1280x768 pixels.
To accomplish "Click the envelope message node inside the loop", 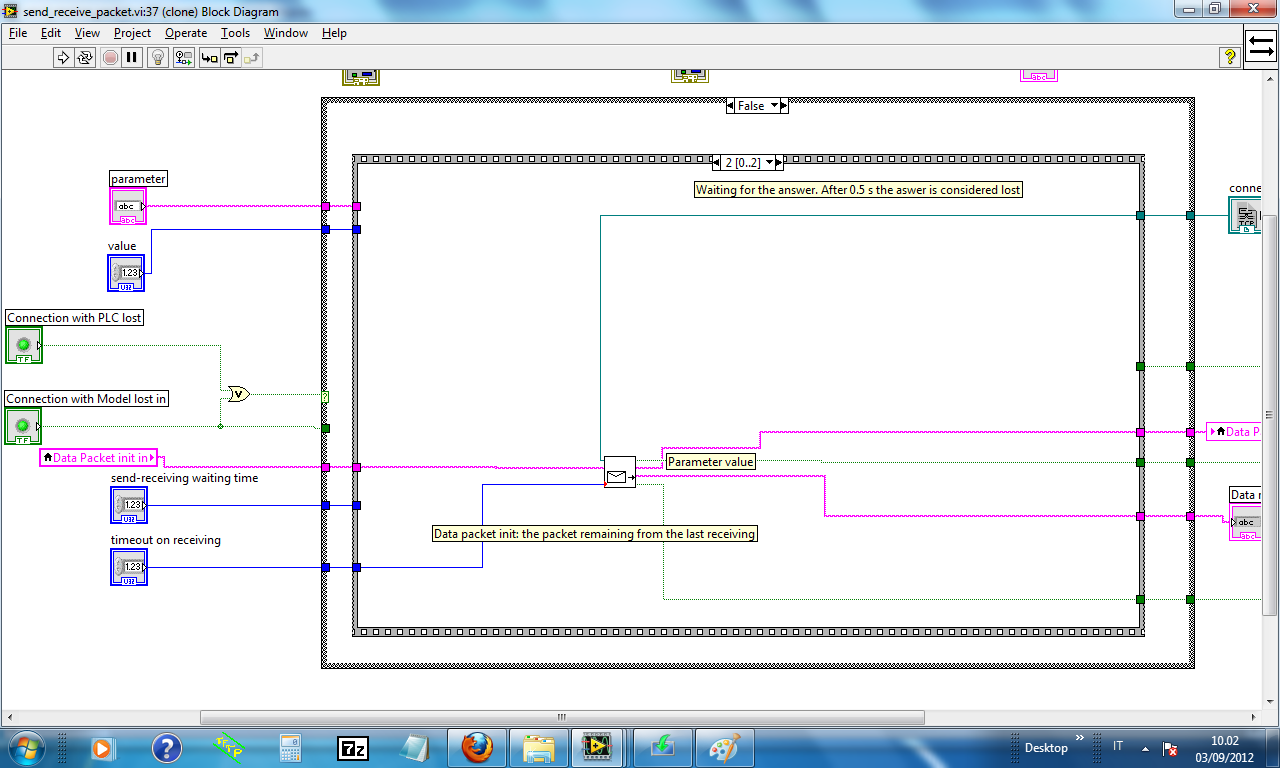I will pos(621,473).
